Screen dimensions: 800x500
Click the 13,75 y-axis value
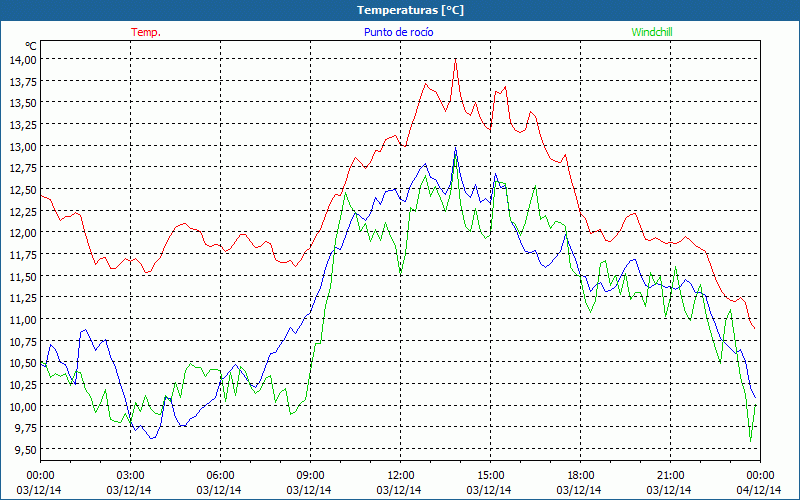click(x=23, y=81)
